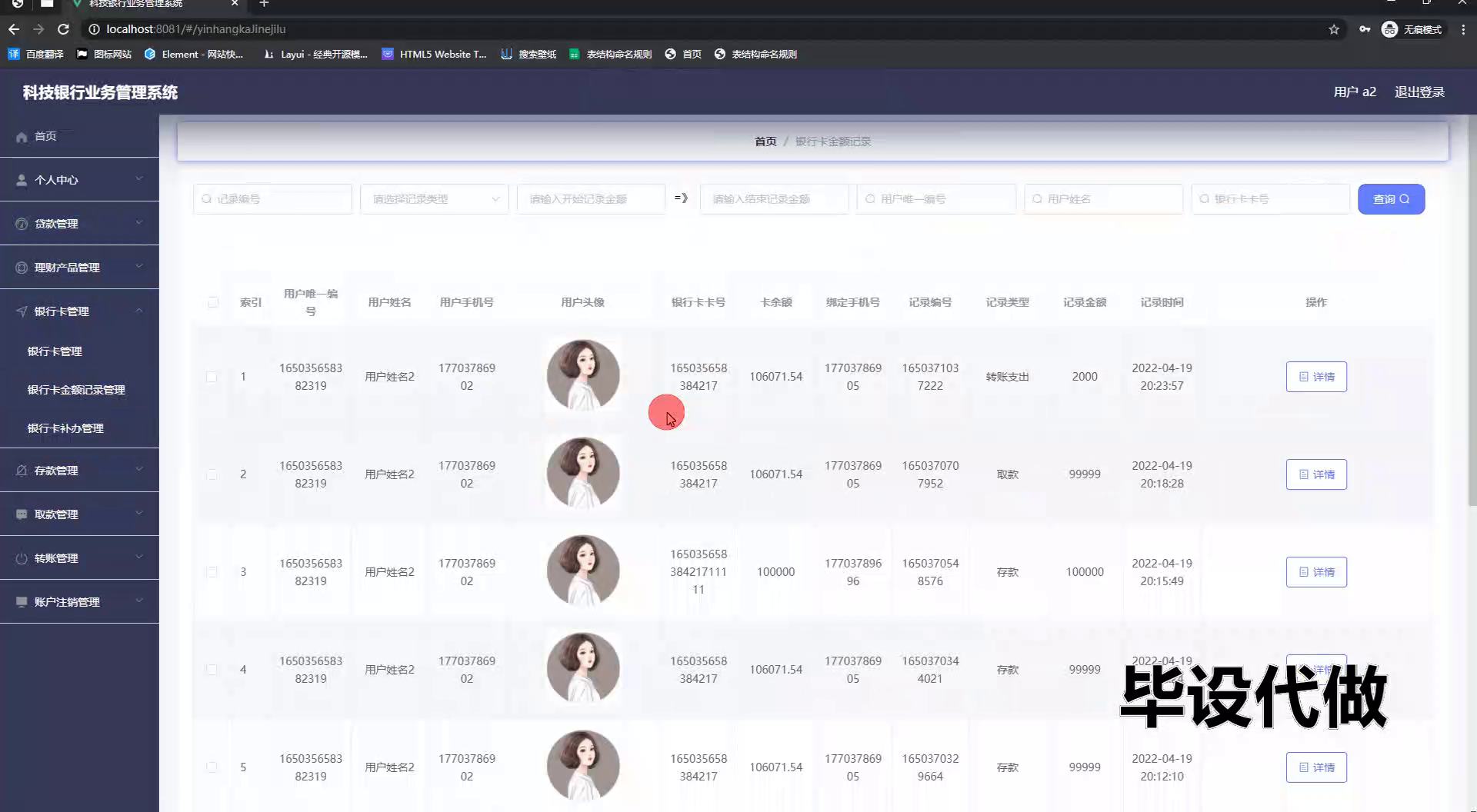This screenshot has width=1477, height=812.
Task: Click the user avatar in row 5
Action: tap(583, 767)
